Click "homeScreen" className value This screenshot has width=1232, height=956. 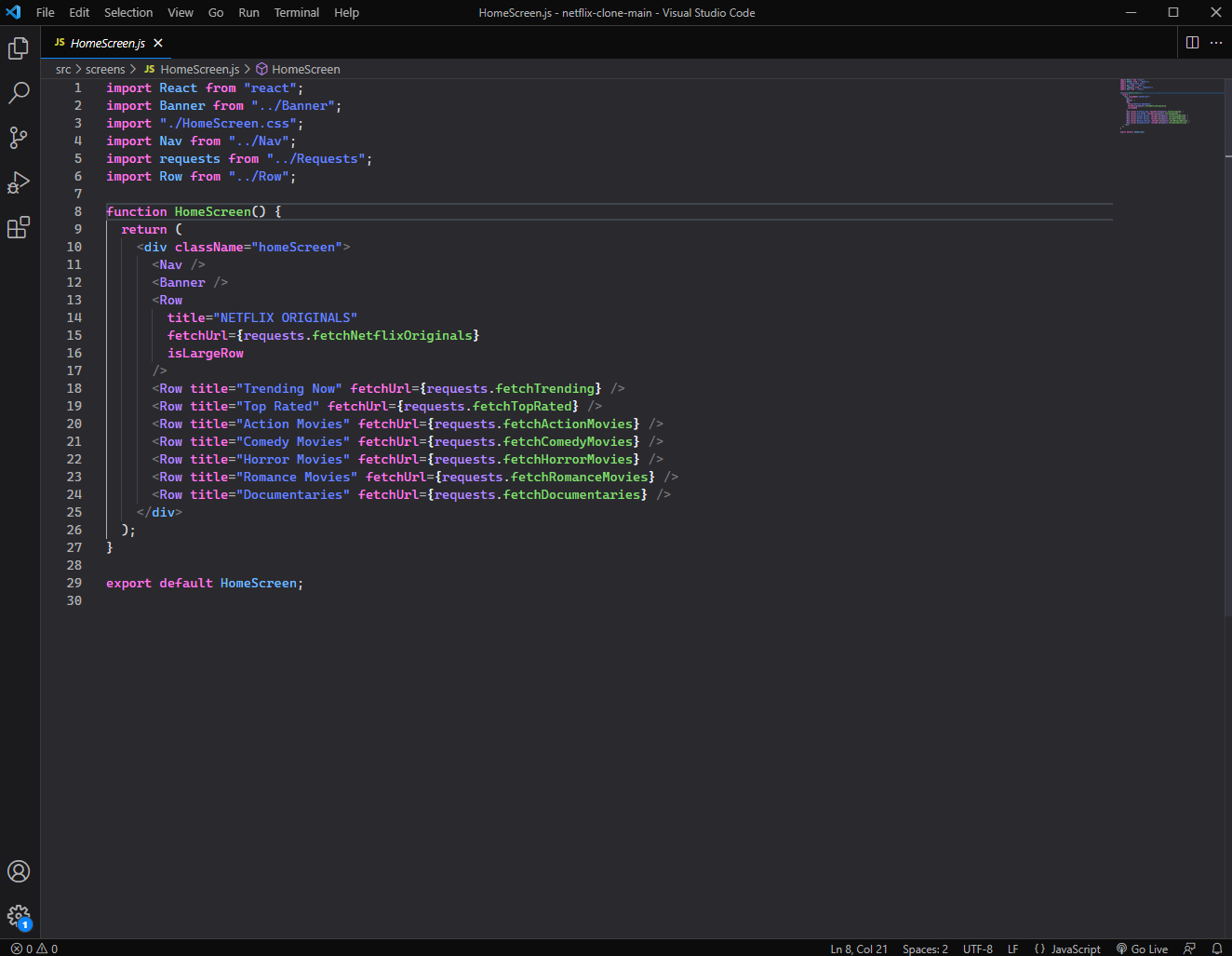[x=297, y=247]
